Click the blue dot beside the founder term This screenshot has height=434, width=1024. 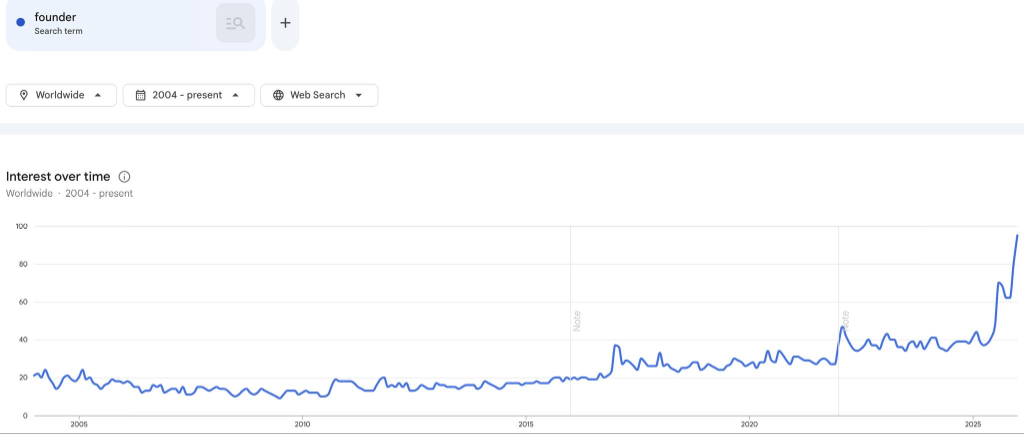coord(20,22)
